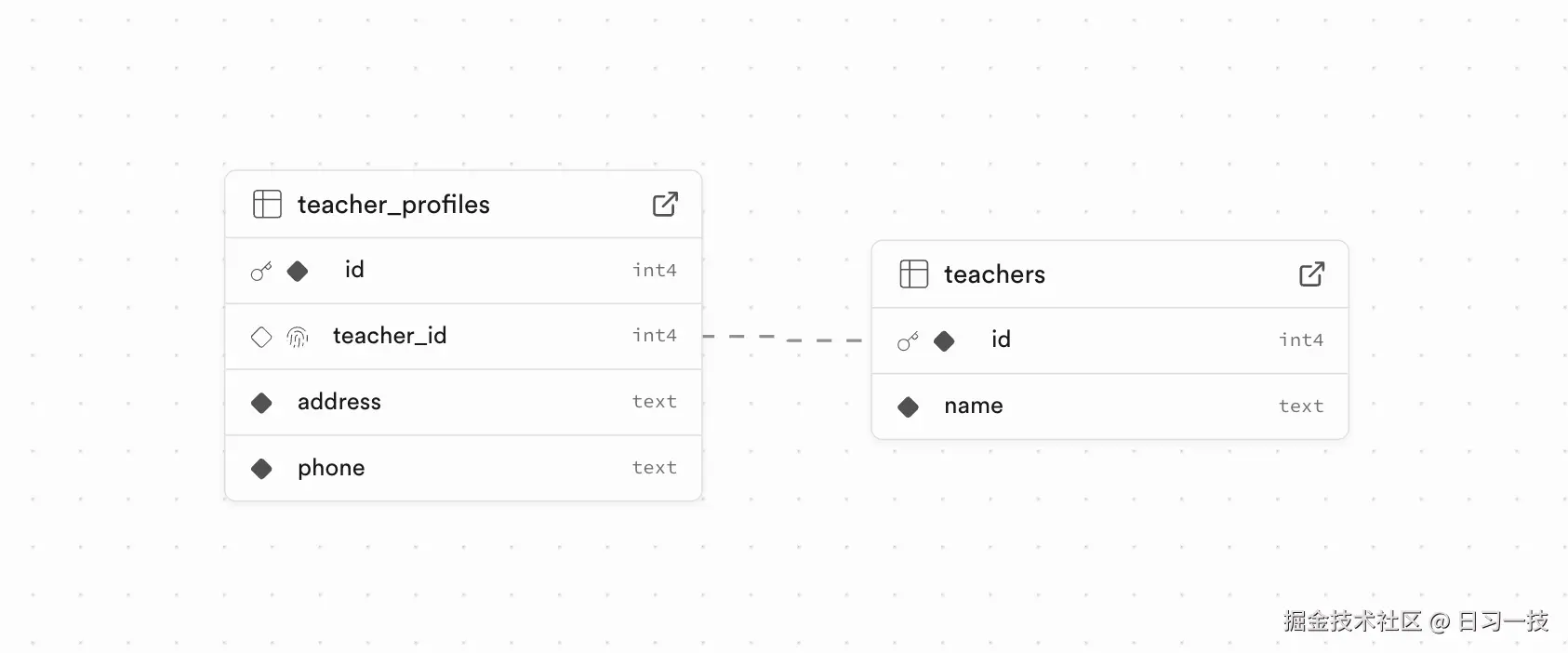Image resolution: width=1568 pixels, height=653 pixels.
Task: Select the teacher_profiles table title
Action: pyautogui.click(x=392, y=205)
